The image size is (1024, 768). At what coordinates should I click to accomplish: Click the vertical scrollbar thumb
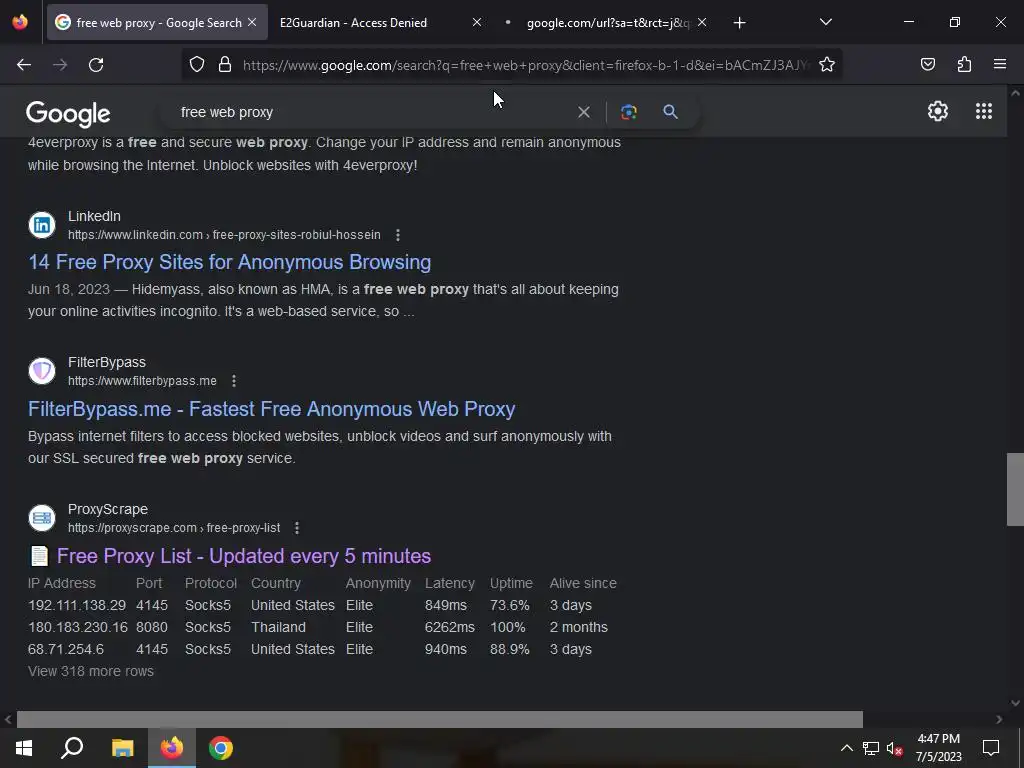[x=1015, y=489]
